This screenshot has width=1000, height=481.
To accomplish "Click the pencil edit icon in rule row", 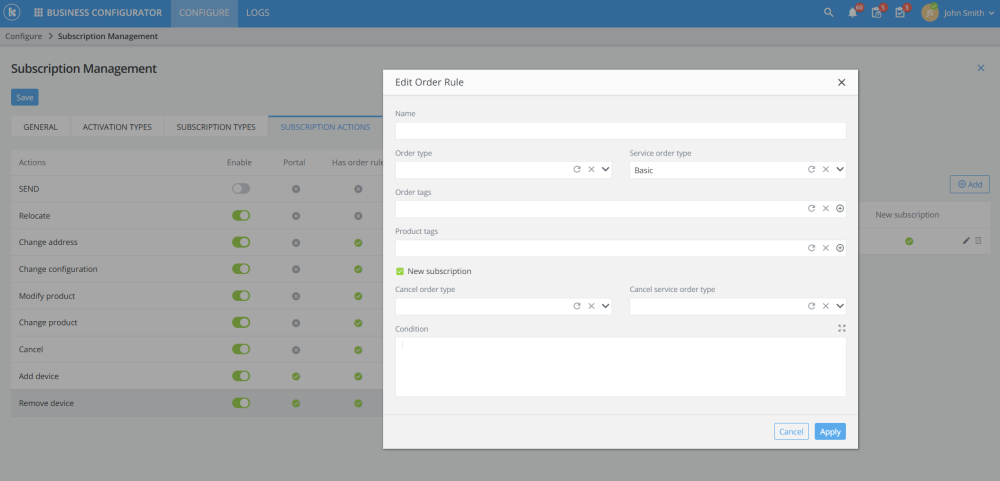I will 966,240.
